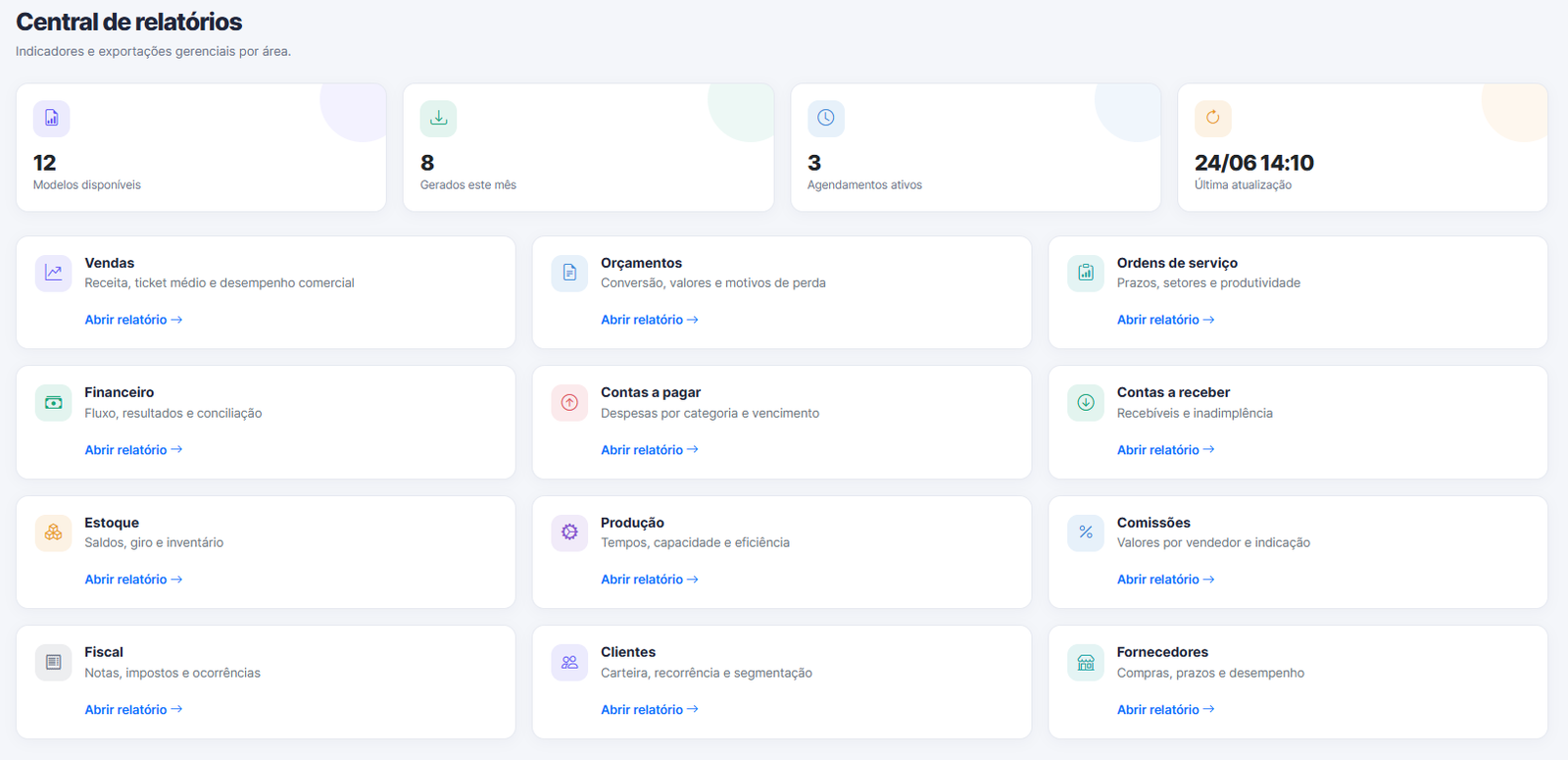Image resolution: width=1568 pixels, height=760 pixels.
Task: Click text Despesas por categoria e vencimento
Action: tap(710, 413)
